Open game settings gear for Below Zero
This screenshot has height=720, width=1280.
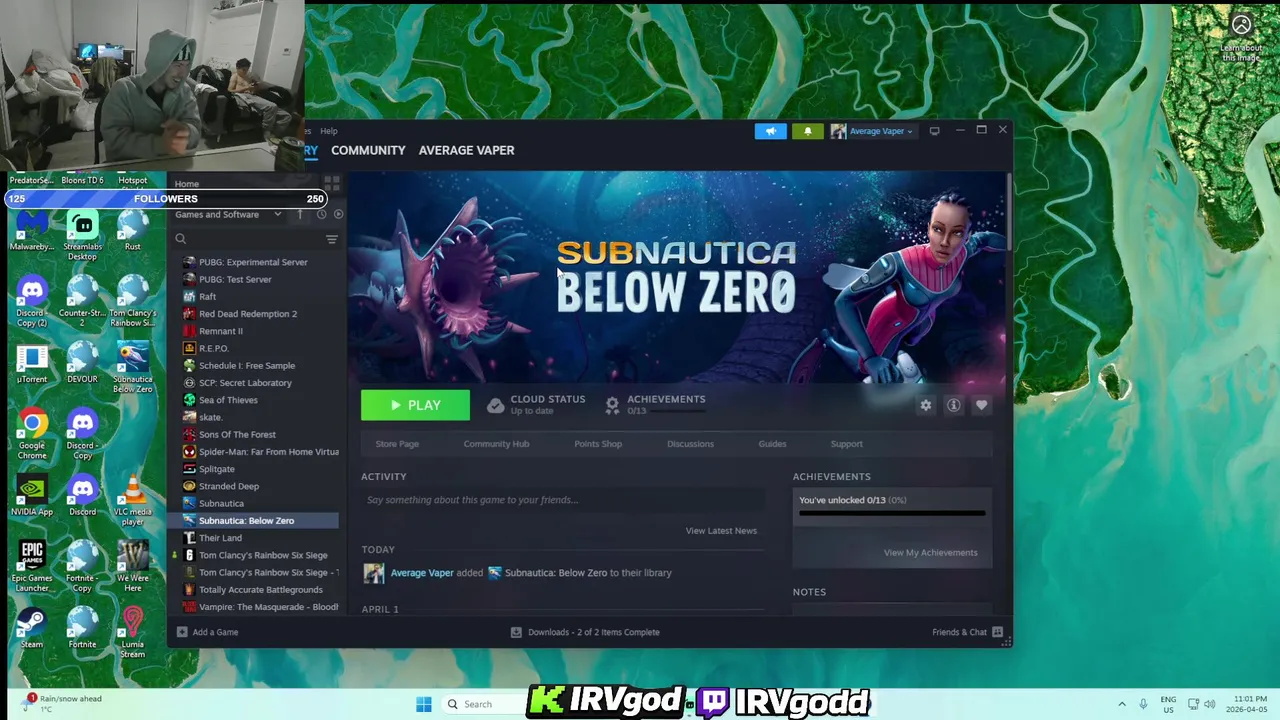click(925, 405)
